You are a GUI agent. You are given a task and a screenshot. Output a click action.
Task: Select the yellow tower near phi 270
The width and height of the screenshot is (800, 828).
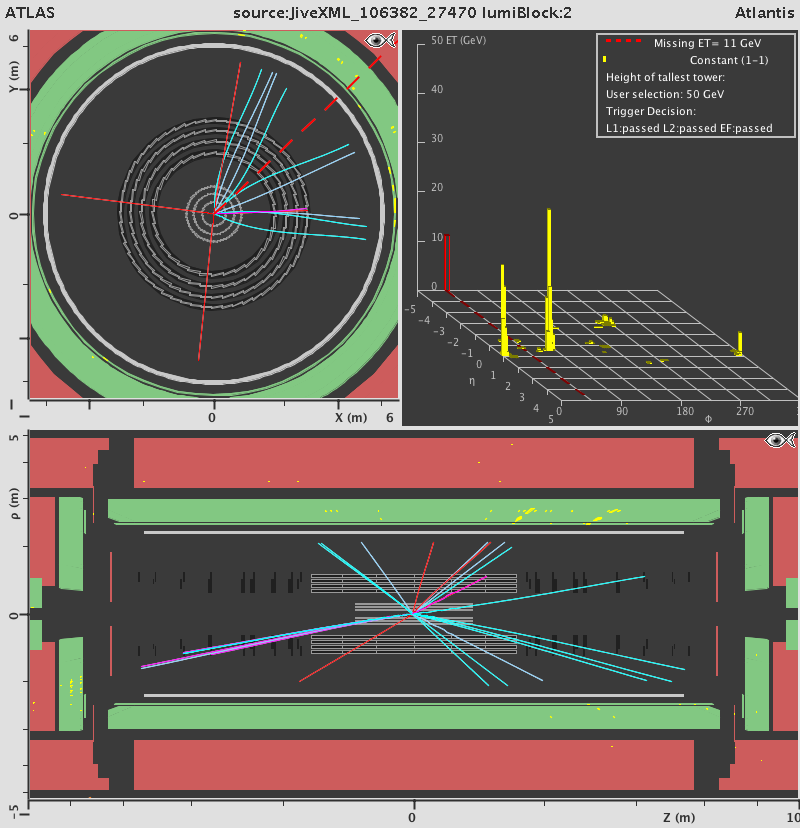click(x=739, y=343)
